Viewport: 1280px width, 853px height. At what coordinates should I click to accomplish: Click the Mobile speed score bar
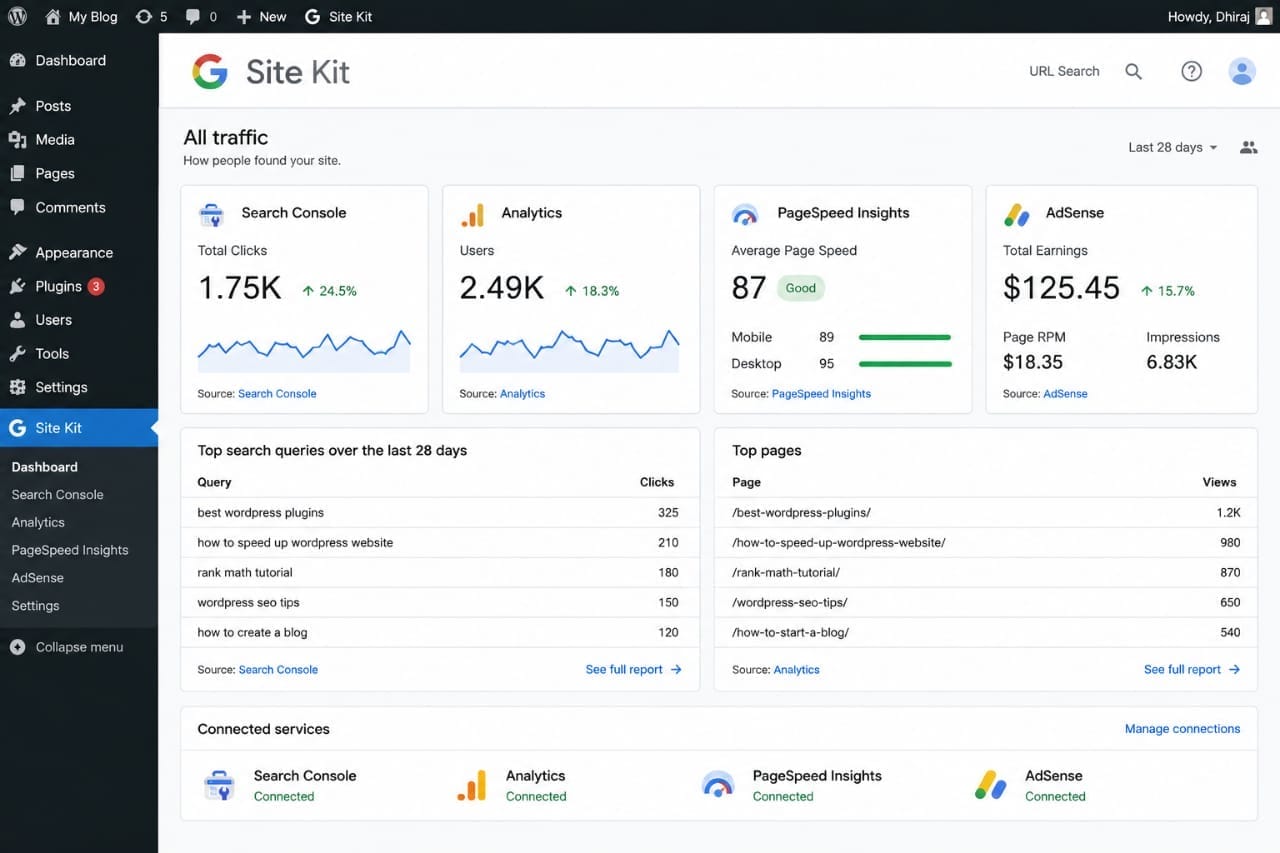[905, 338]
